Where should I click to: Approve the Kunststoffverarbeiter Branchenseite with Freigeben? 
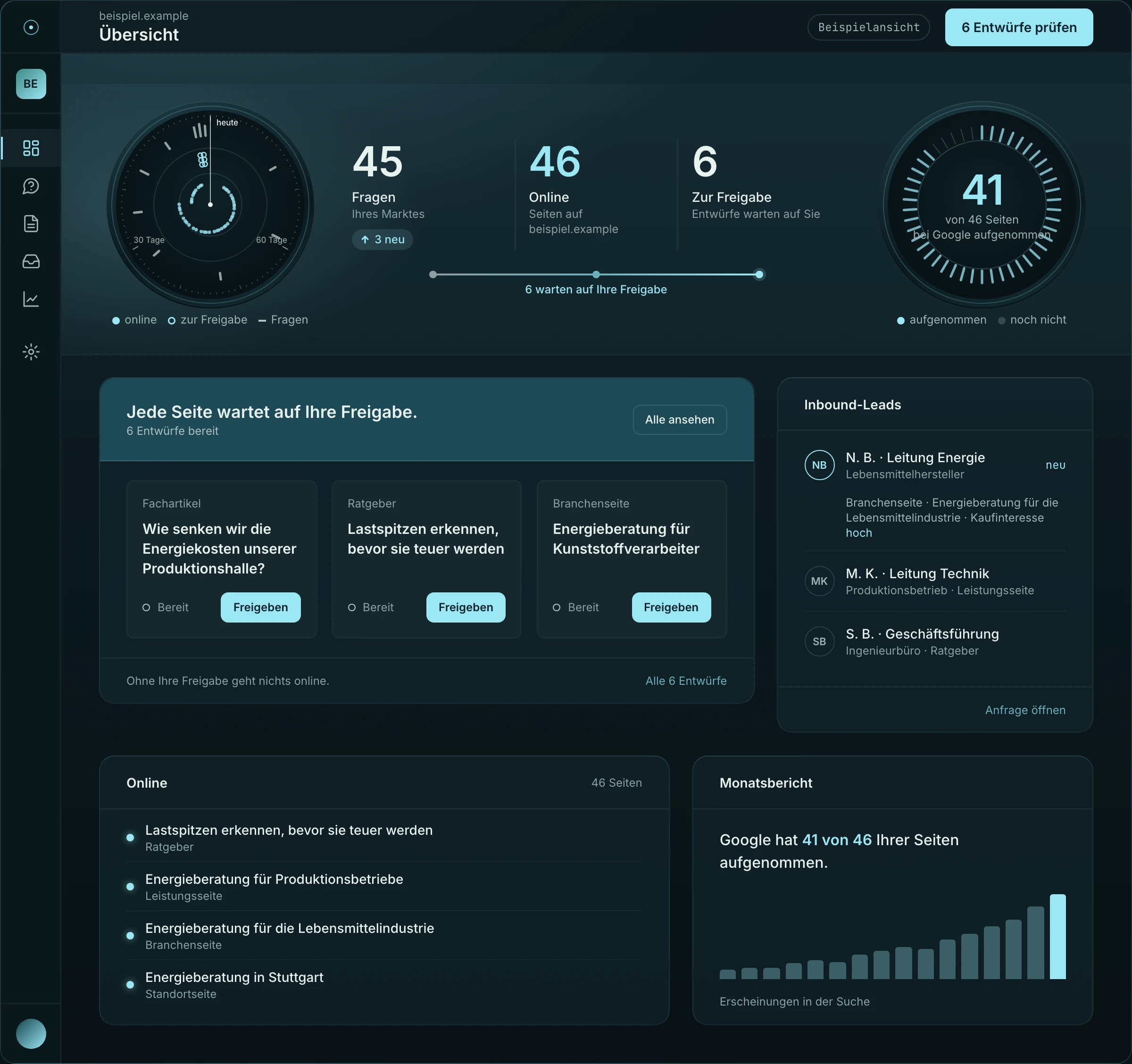pyautogui.click(x=671, y=607)
